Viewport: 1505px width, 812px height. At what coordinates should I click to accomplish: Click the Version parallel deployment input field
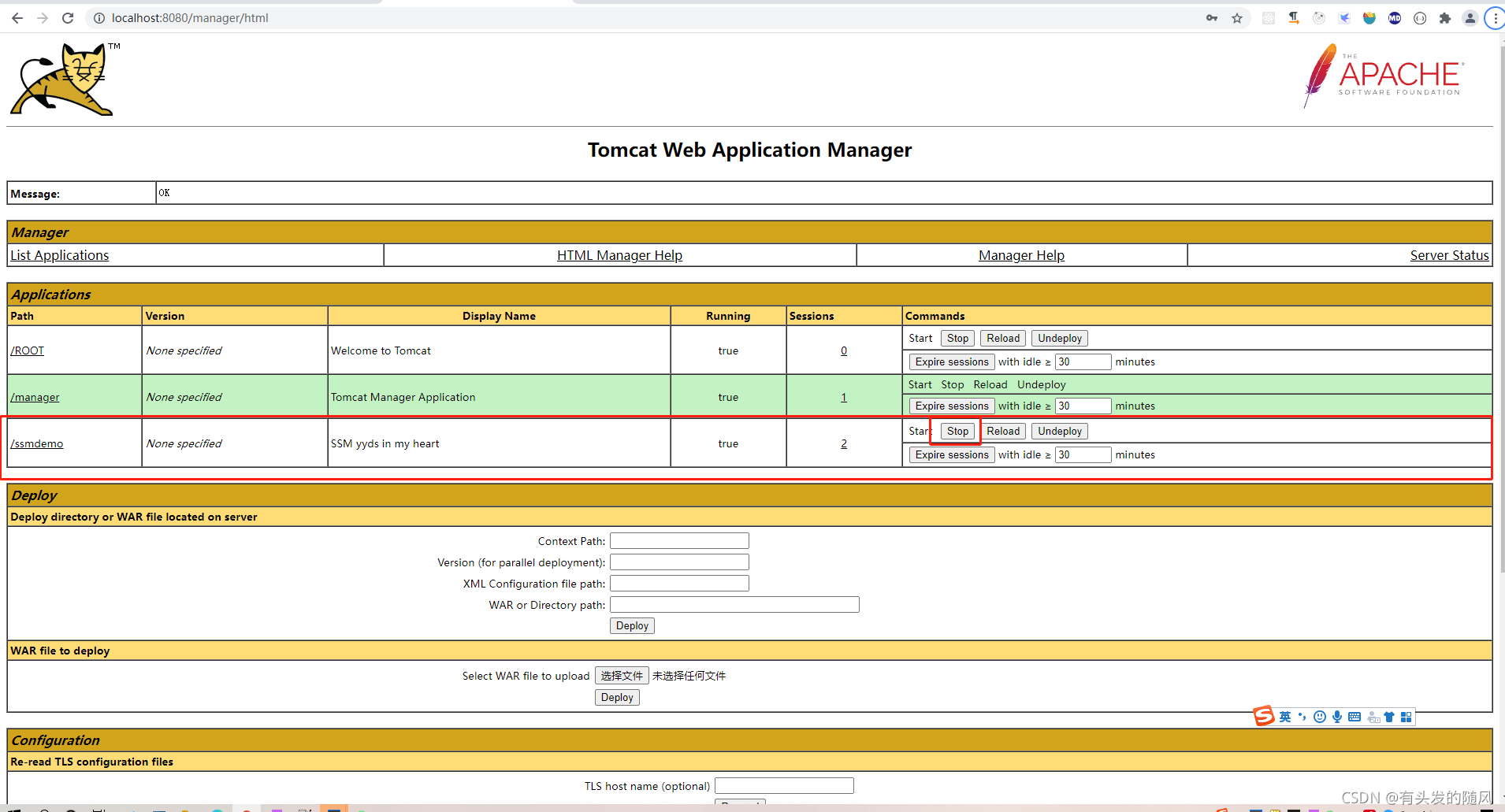[x=679, y=562]
